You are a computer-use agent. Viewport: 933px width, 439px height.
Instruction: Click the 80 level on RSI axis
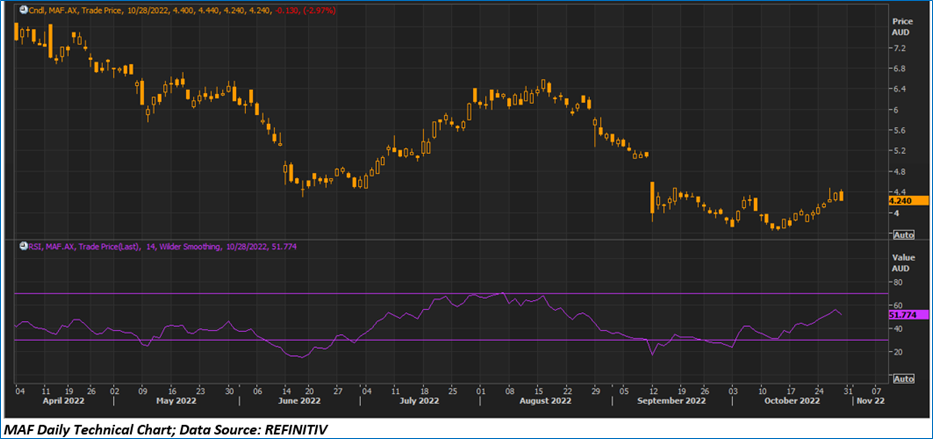(896, 283)
